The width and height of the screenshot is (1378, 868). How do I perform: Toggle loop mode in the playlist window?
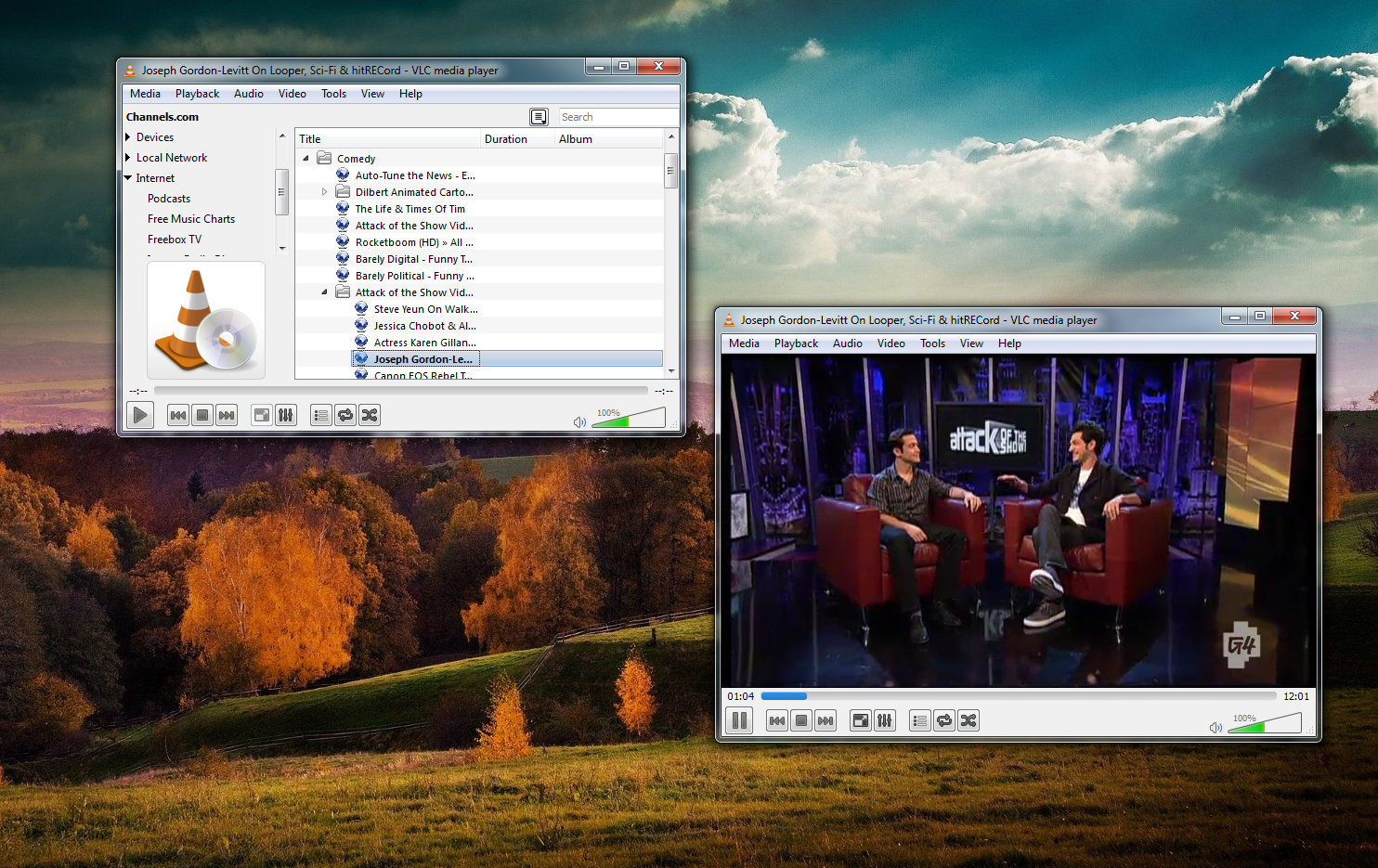[x=345, y=415]
